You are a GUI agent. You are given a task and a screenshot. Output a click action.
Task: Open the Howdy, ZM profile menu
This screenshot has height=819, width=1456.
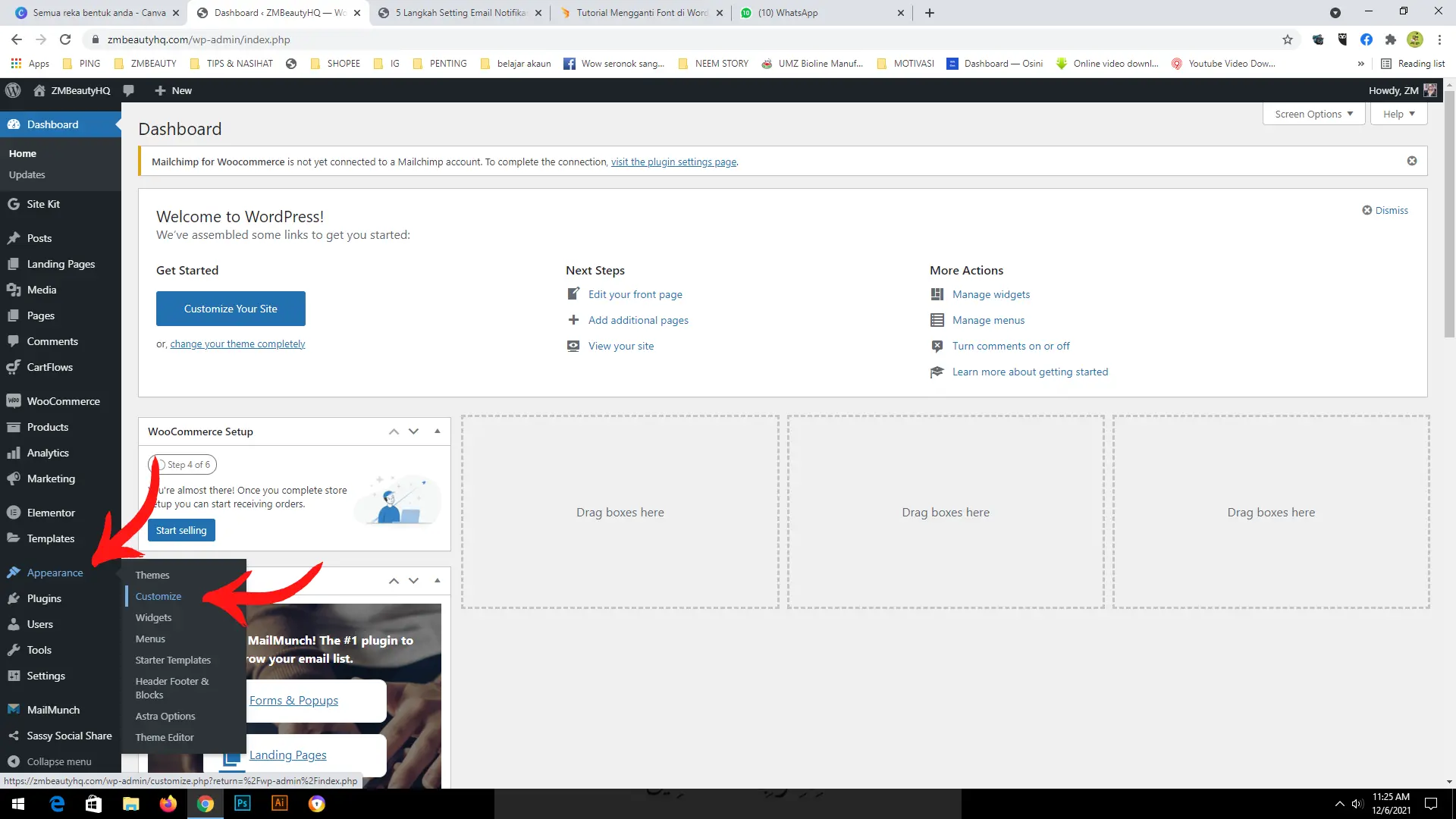pyautogui.click(x=1402, y=90)
